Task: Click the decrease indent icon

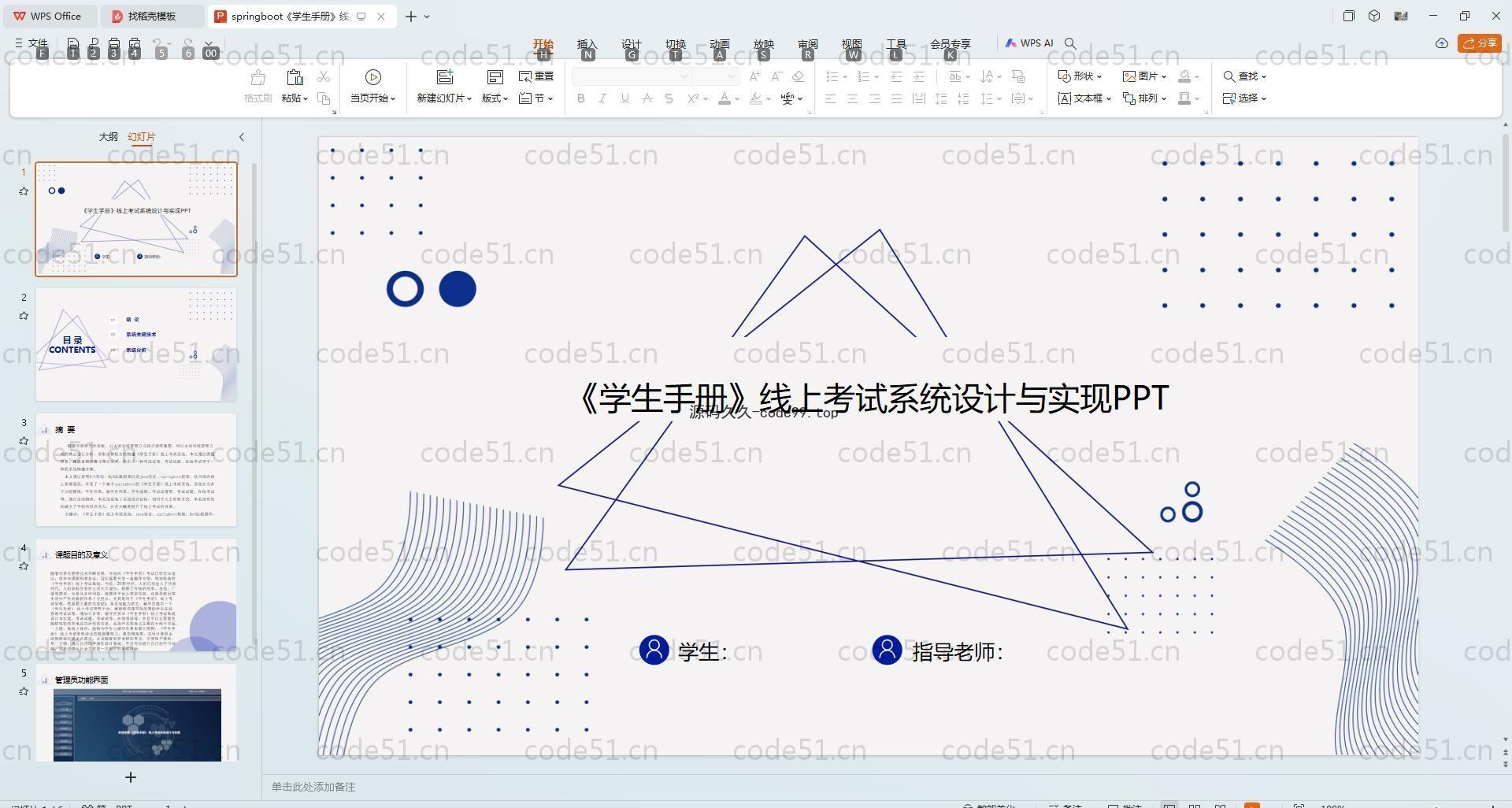Action: point(896,76)
